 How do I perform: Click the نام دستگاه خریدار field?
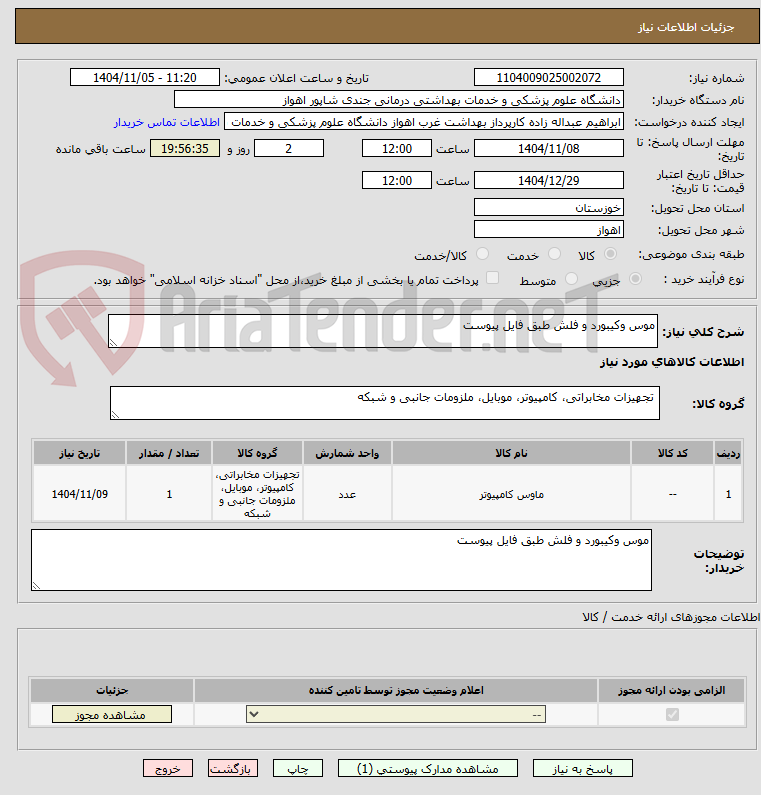point(399,99)
